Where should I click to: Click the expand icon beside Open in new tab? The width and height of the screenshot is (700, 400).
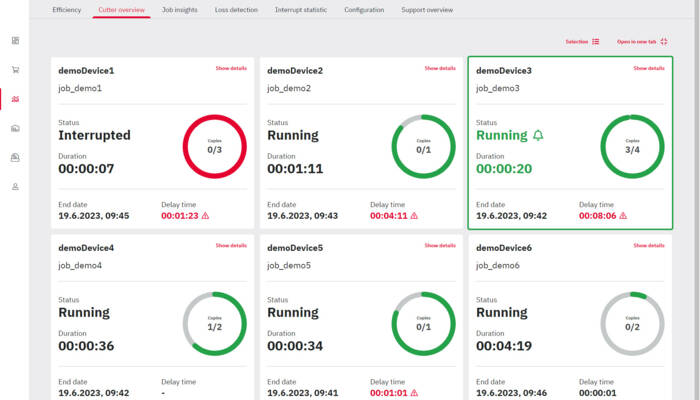[664, 42]
